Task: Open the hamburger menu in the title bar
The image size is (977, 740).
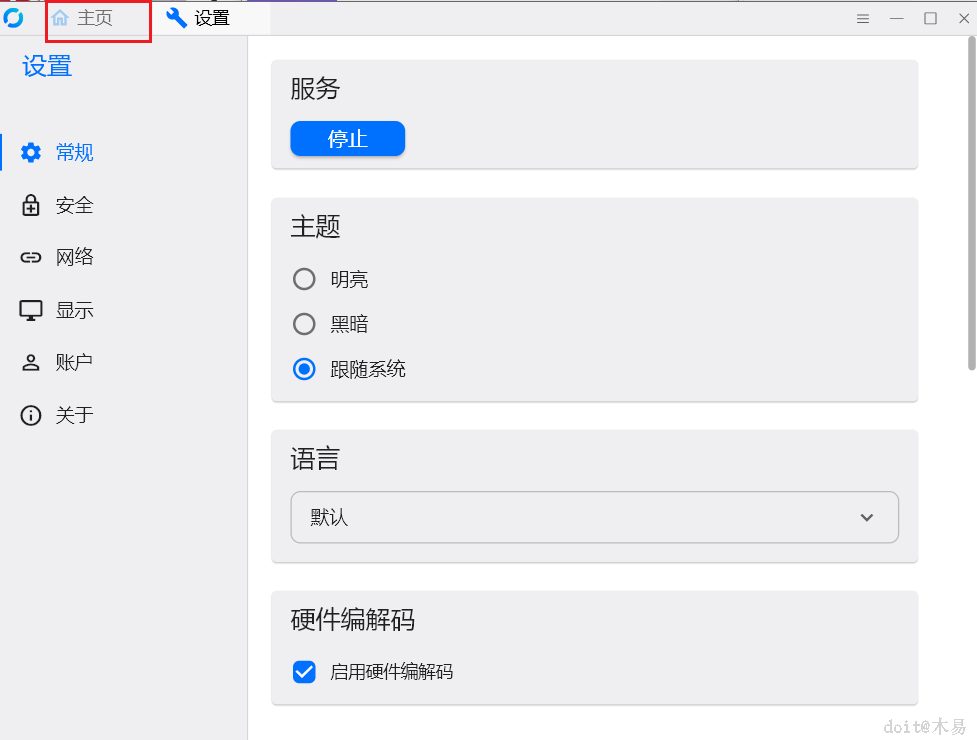Action: pyautogui.click(x=862, y=17)
